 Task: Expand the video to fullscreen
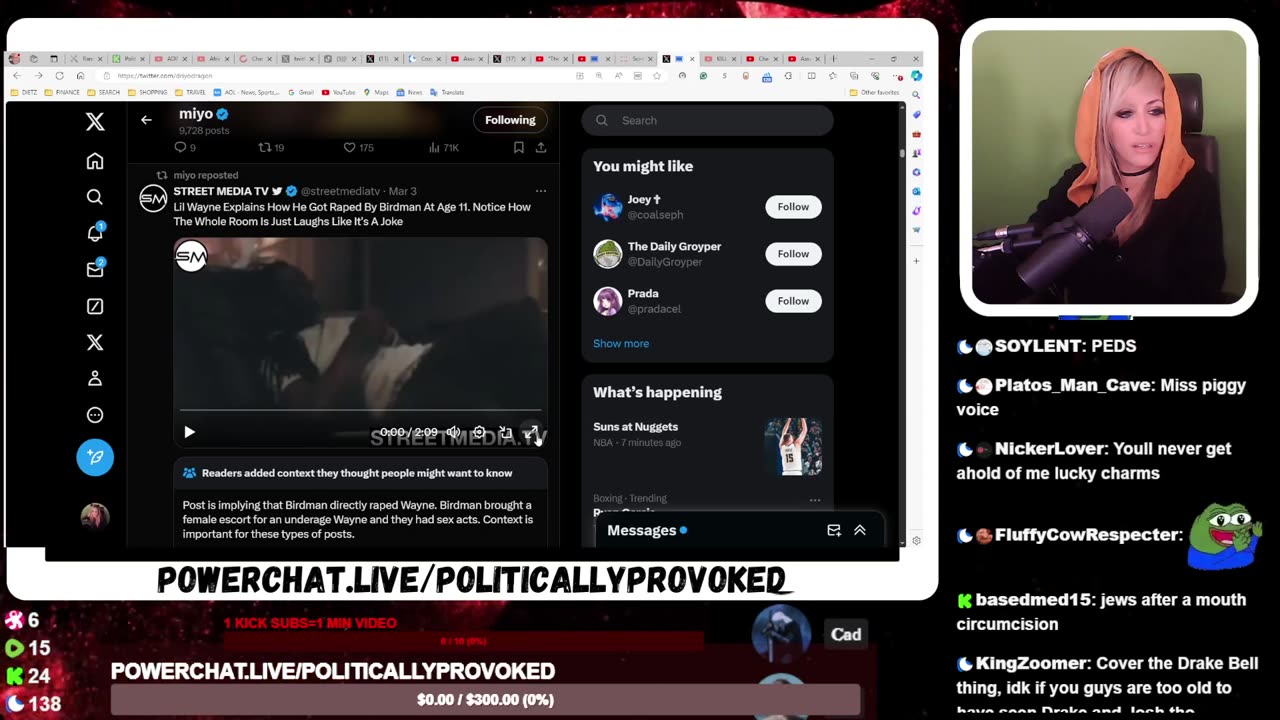[x=531, y=432]
